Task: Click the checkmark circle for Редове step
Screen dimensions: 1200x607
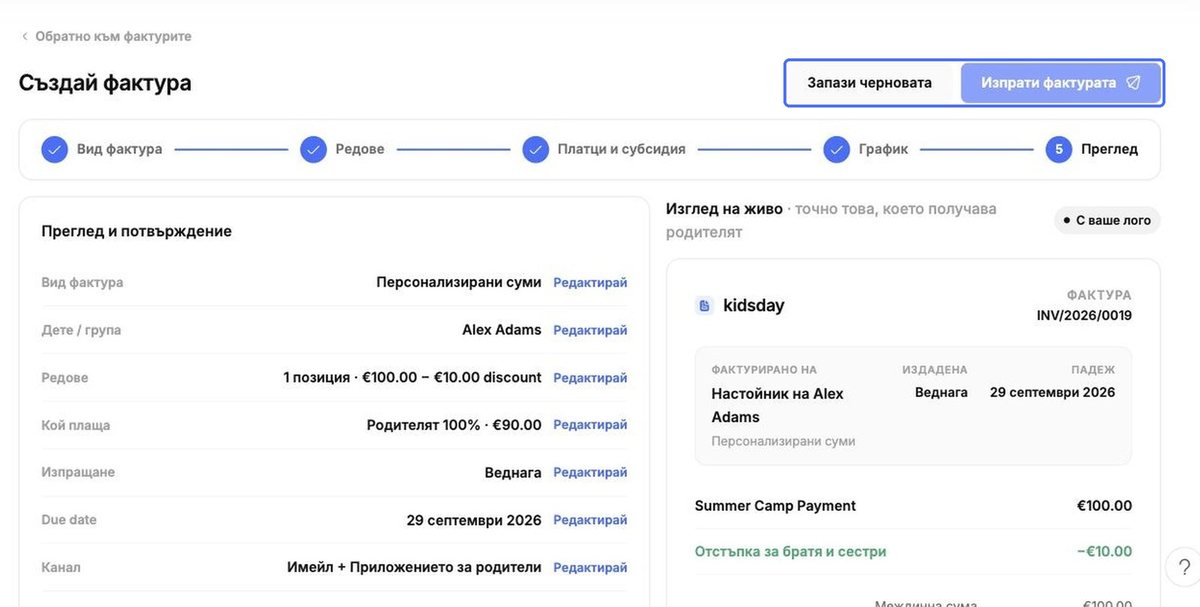Action: 313,149
